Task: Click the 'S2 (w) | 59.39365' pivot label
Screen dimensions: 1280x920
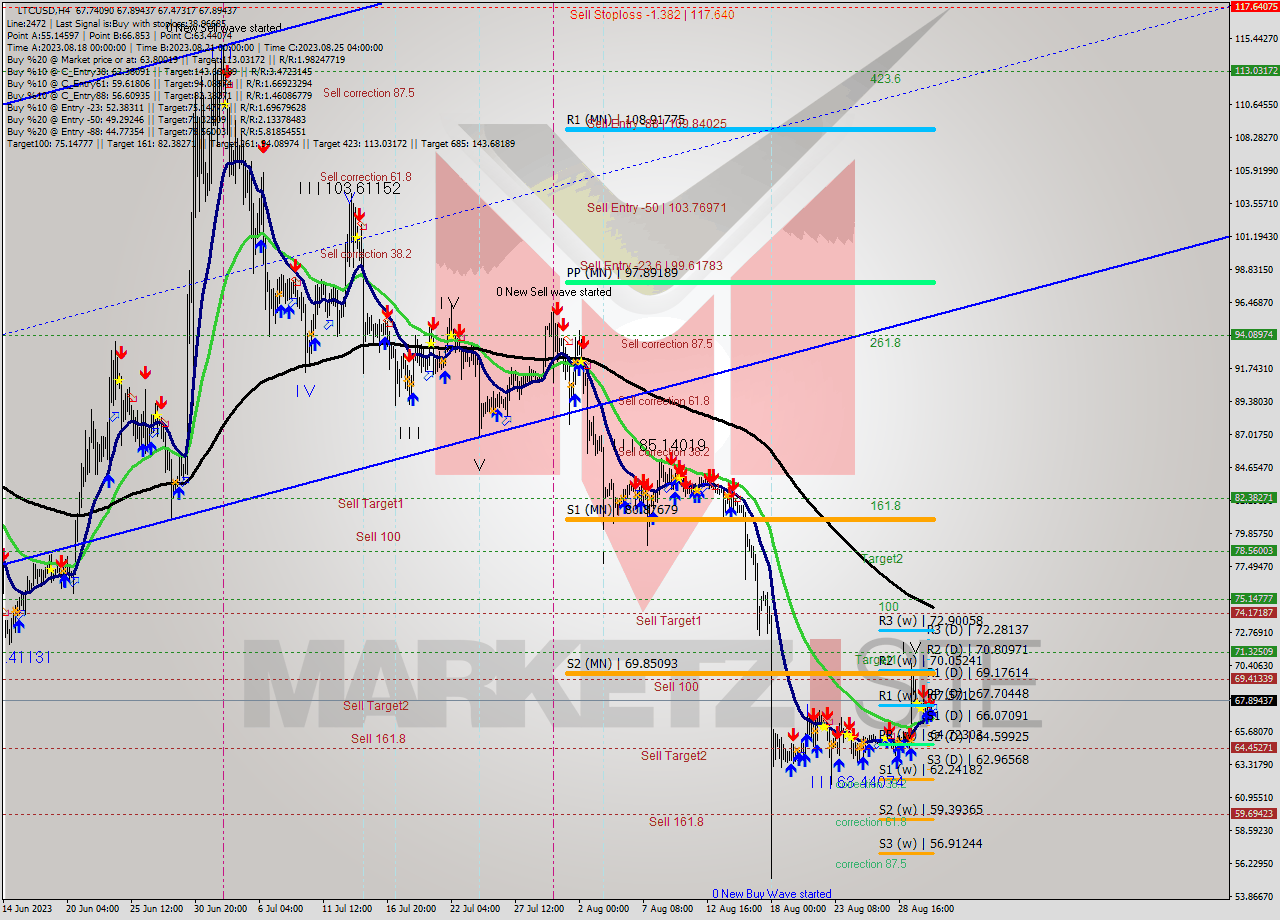Action: coord(930,810)
